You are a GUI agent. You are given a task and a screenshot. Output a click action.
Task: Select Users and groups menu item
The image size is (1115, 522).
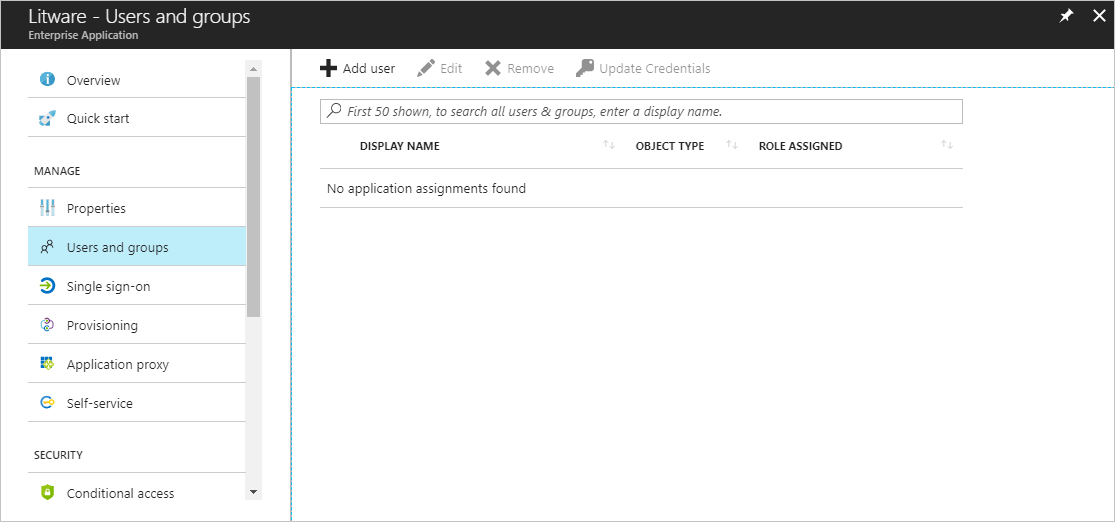[137, 247]
